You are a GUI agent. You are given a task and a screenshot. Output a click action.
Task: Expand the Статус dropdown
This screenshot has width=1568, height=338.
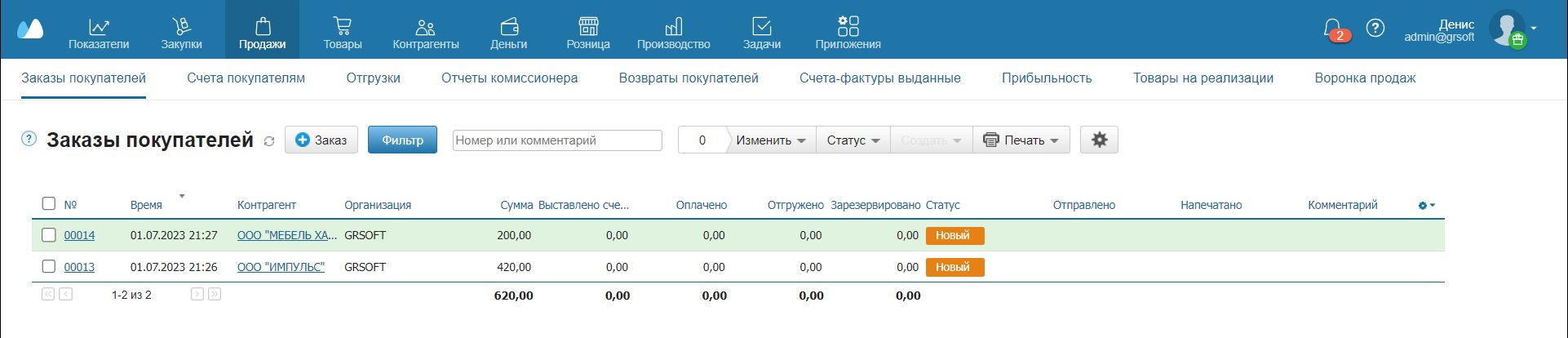click(853, 140)
